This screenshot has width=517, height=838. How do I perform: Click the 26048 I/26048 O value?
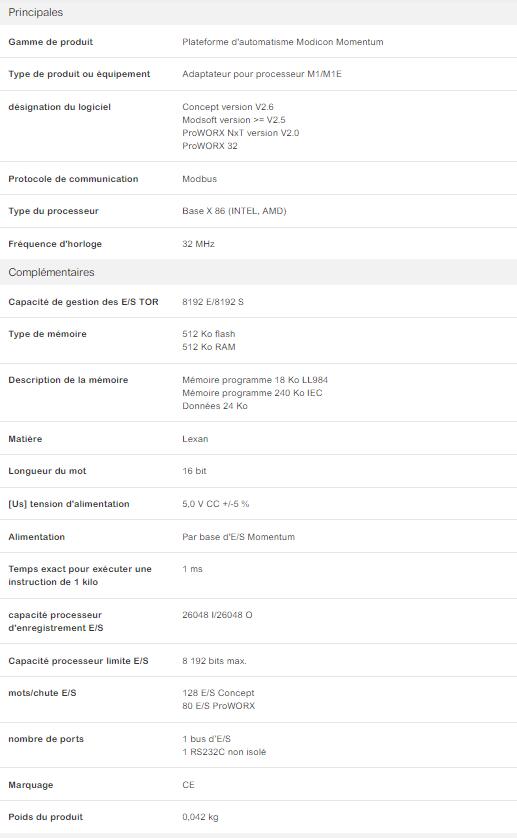click(x=217, y=615)
